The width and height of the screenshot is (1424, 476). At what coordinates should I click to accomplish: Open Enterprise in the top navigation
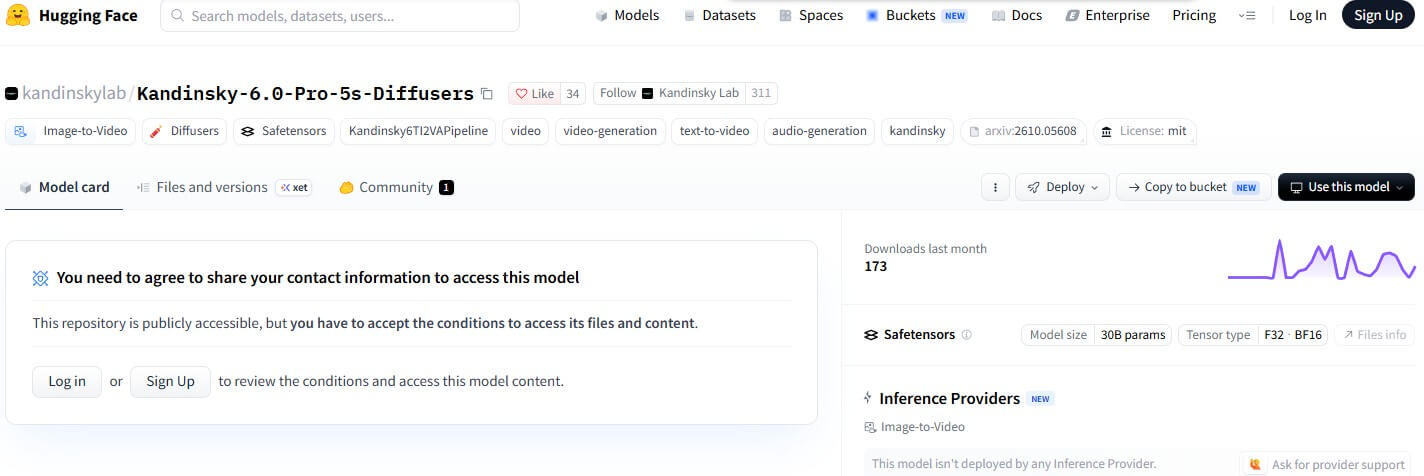click(x=1107, y=15)
